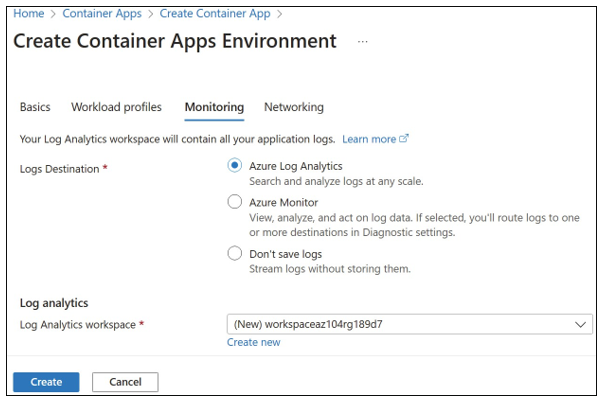Screen dimensions: 602x398
Task: Open the Workload profiles tab
Action: click(x=116, y=107)
